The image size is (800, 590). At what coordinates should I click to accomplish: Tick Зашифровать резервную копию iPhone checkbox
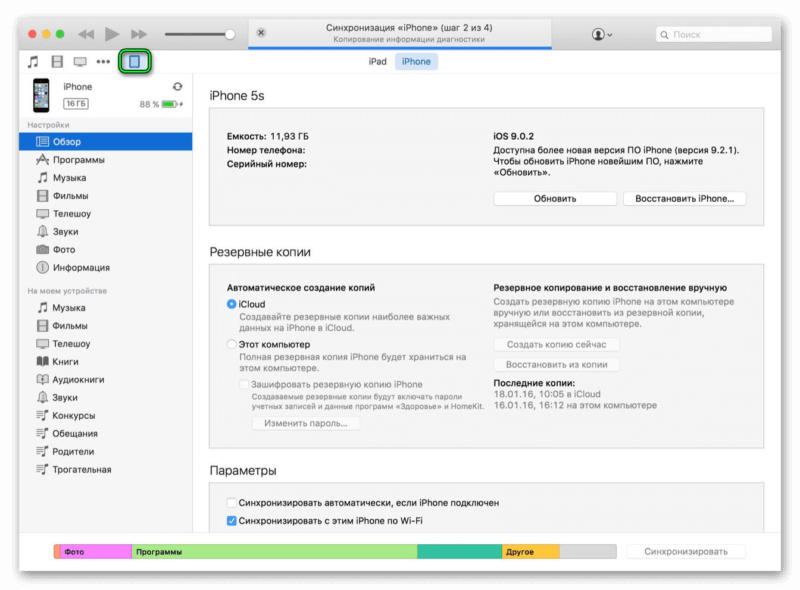pyautogui.click(x=244, y=384)
